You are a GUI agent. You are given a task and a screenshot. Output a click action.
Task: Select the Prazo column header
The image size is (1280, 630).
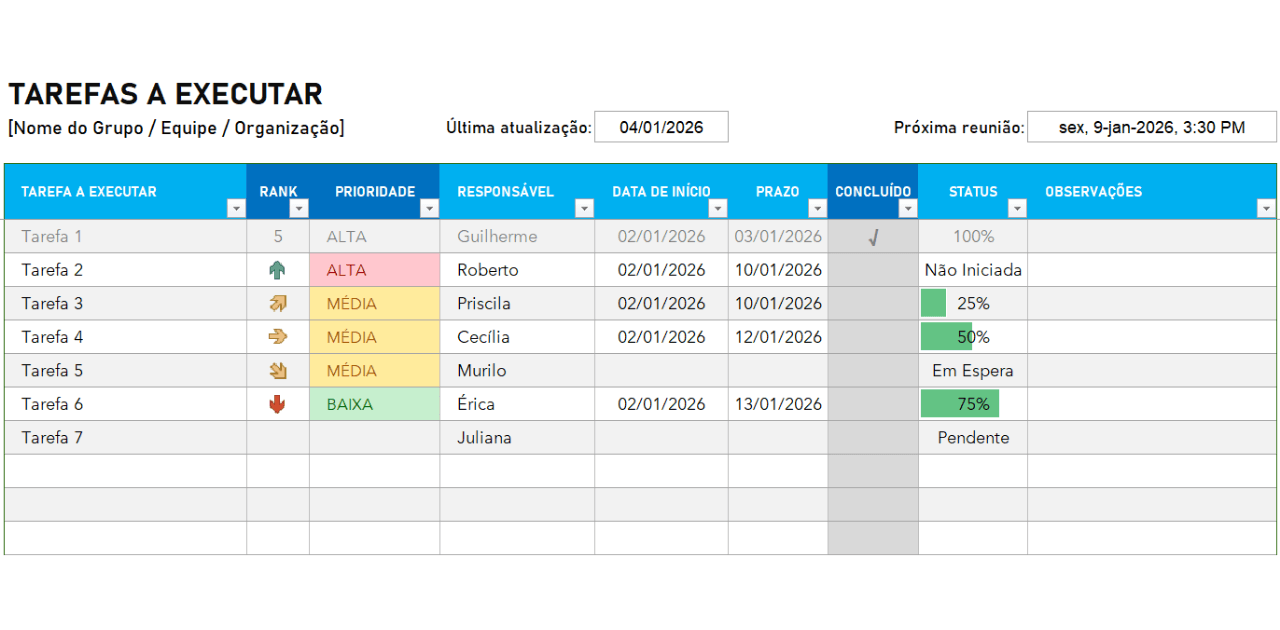coord(778,192)
